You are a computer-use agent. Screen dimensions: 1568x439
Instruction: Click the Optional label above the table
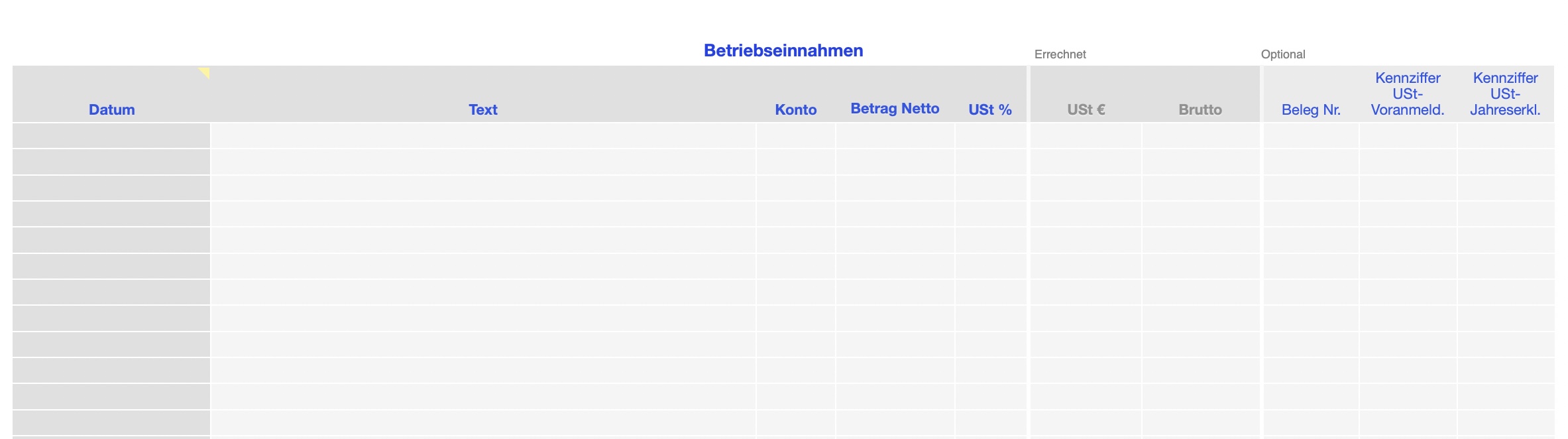point(1282,54)
